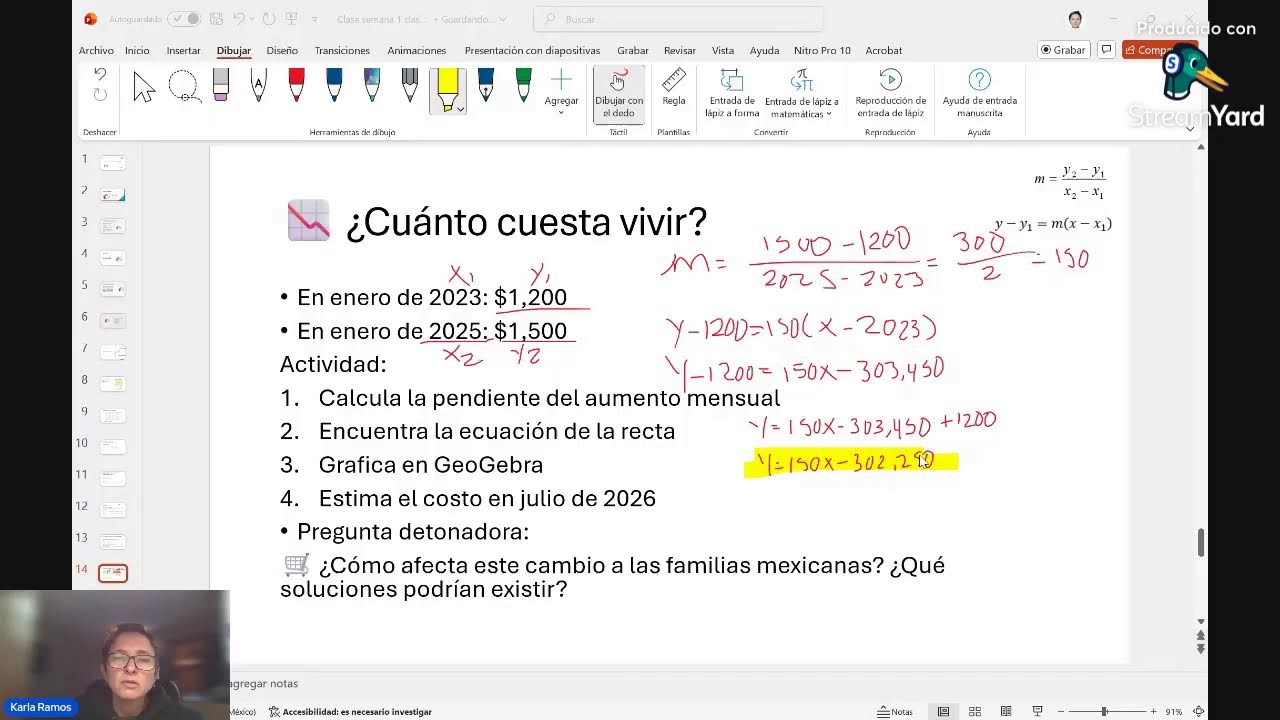Toggle the Autoguardado switch
Viewport: 1280px width, 720px height.
pyautogui.click(x=184, y=19)
